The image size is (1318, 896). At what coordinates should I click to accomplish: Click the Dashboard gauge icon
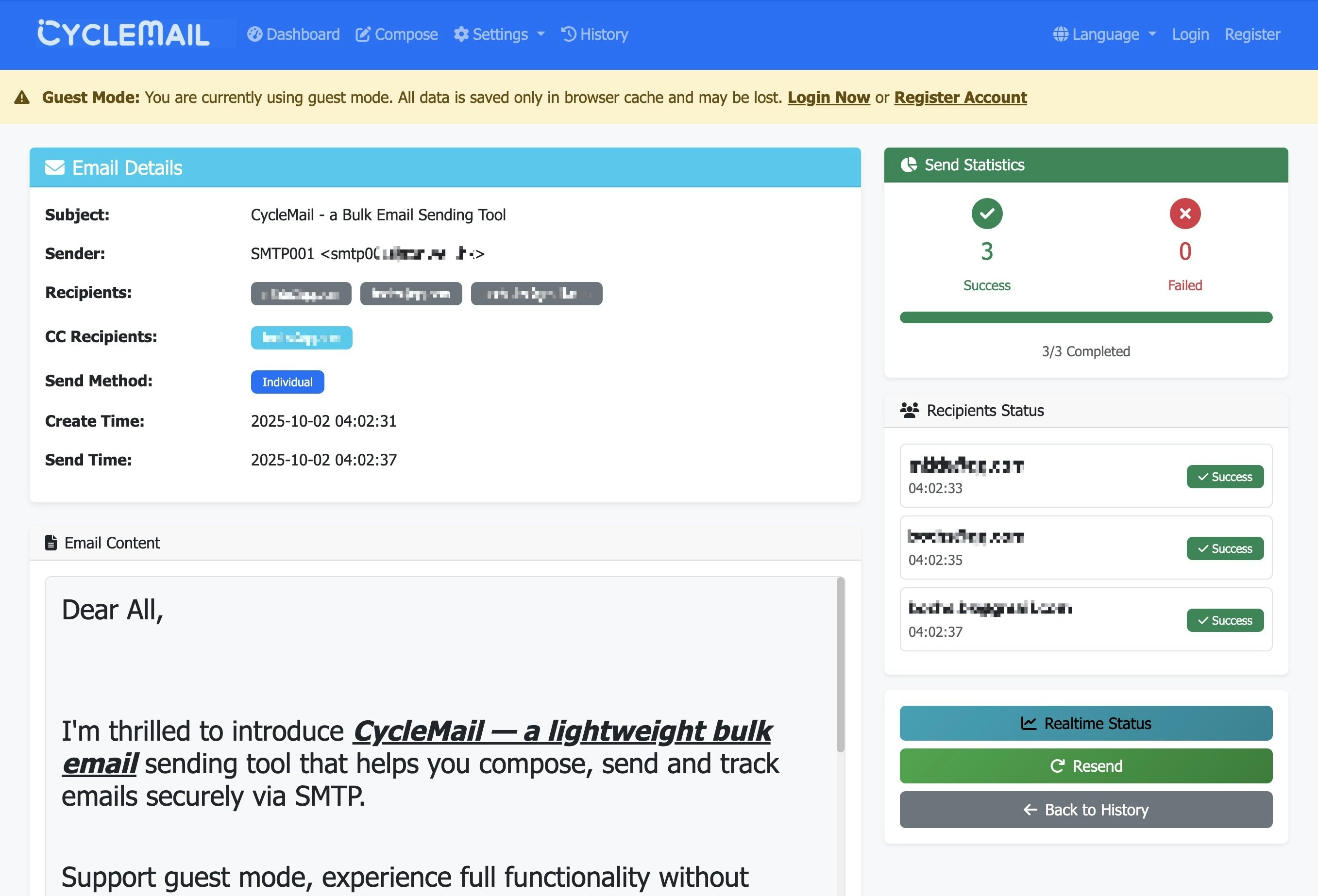(254, 34)
